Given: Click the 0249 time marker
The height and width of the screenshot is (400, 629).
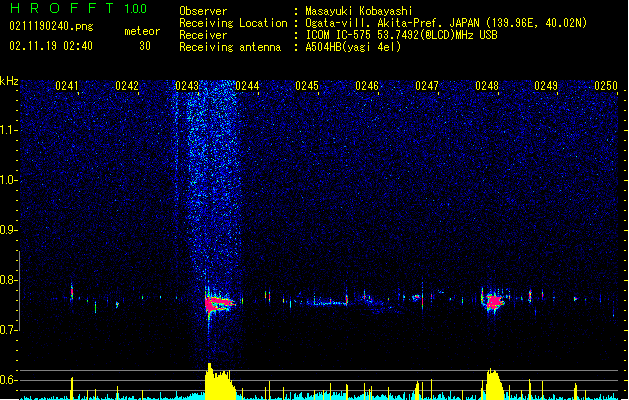Looking at the screenshot, I should [x=546, y=86].
